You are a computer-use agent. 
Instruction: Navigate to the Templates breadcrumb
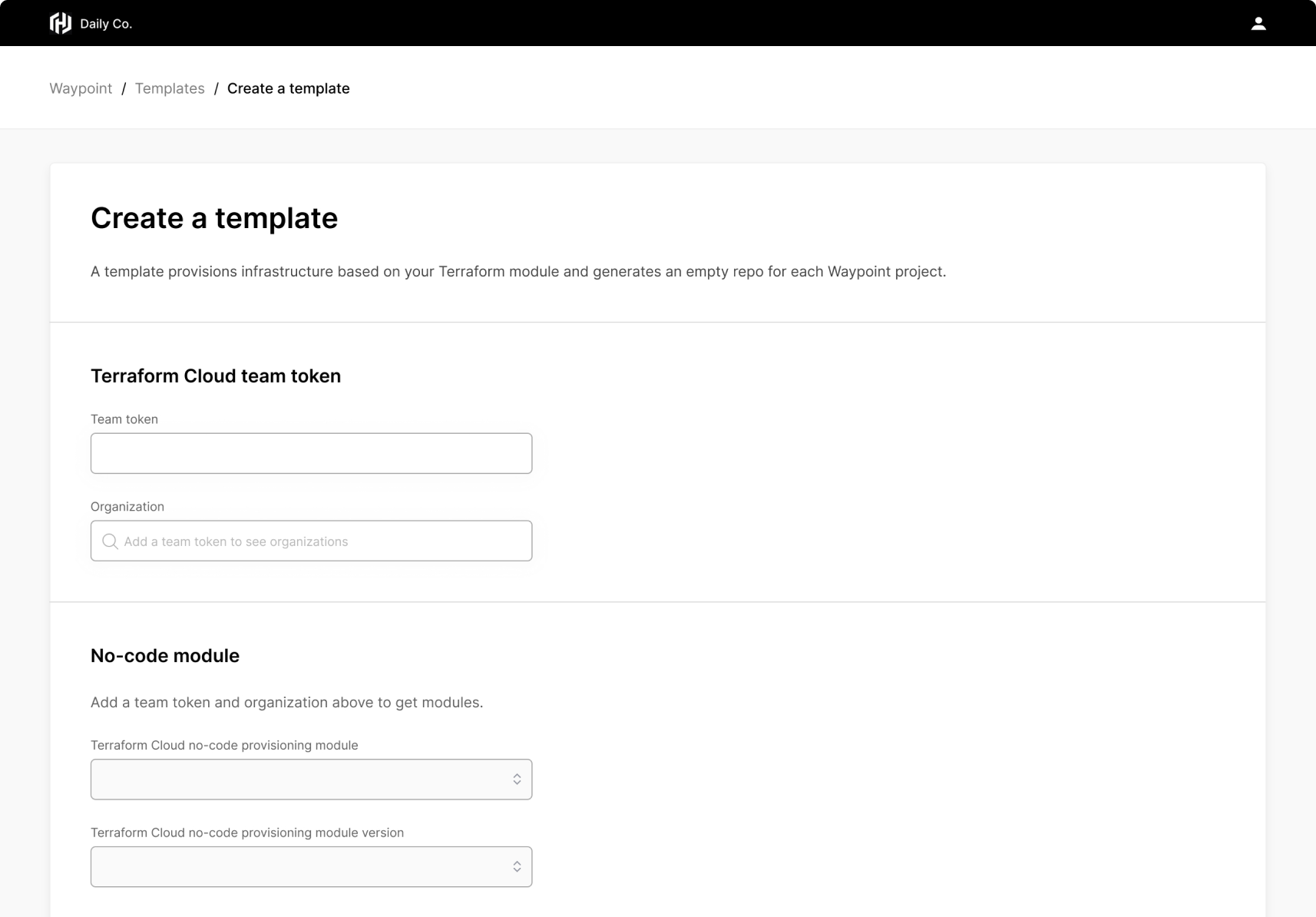pos(170,88)
